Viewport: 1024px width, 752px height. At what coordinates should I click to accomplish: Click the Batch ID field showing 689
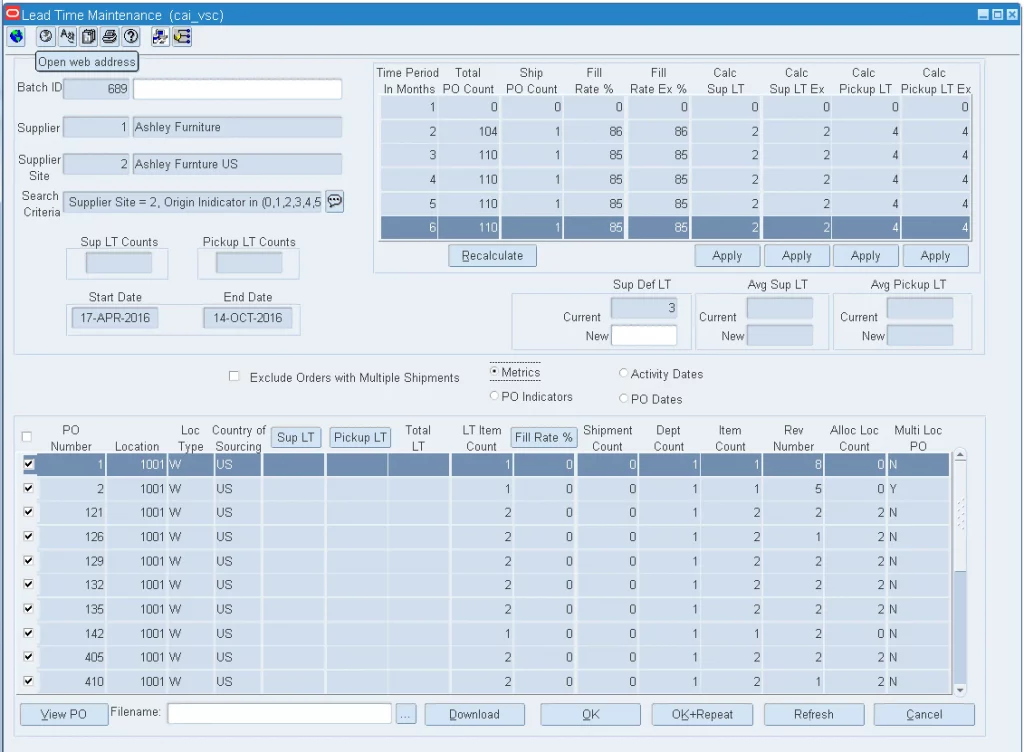[x=97, y=89]
